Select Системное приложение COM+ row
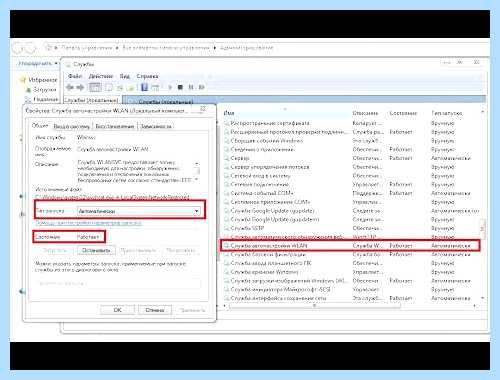This screenshot has width=500, height=380. click(351, 202)
